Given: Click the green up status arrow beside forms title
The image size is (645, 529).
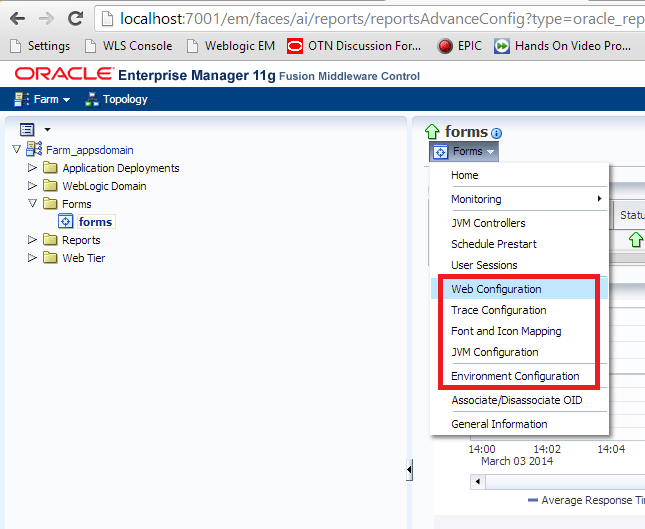Looking at the screenshot, I should click(x=432, y=132).
